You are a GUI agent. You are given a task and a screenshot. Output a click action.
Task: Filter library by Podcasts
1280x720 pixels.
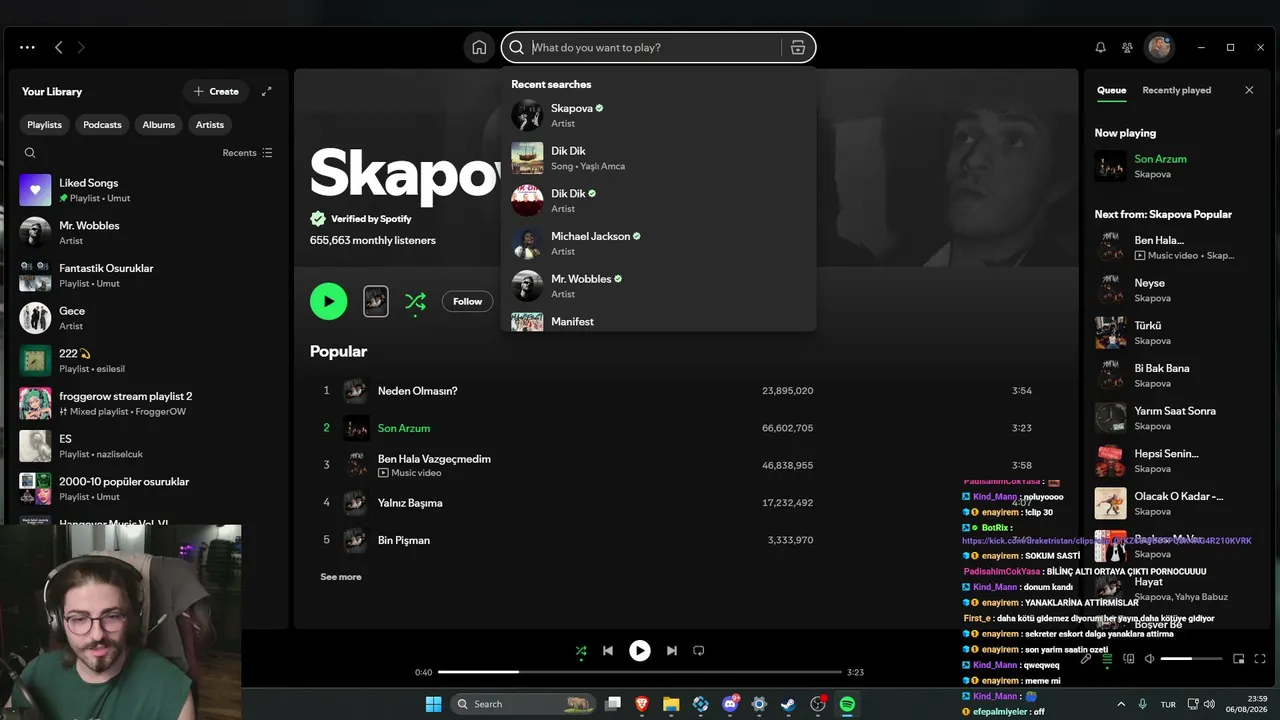point(102,125)
